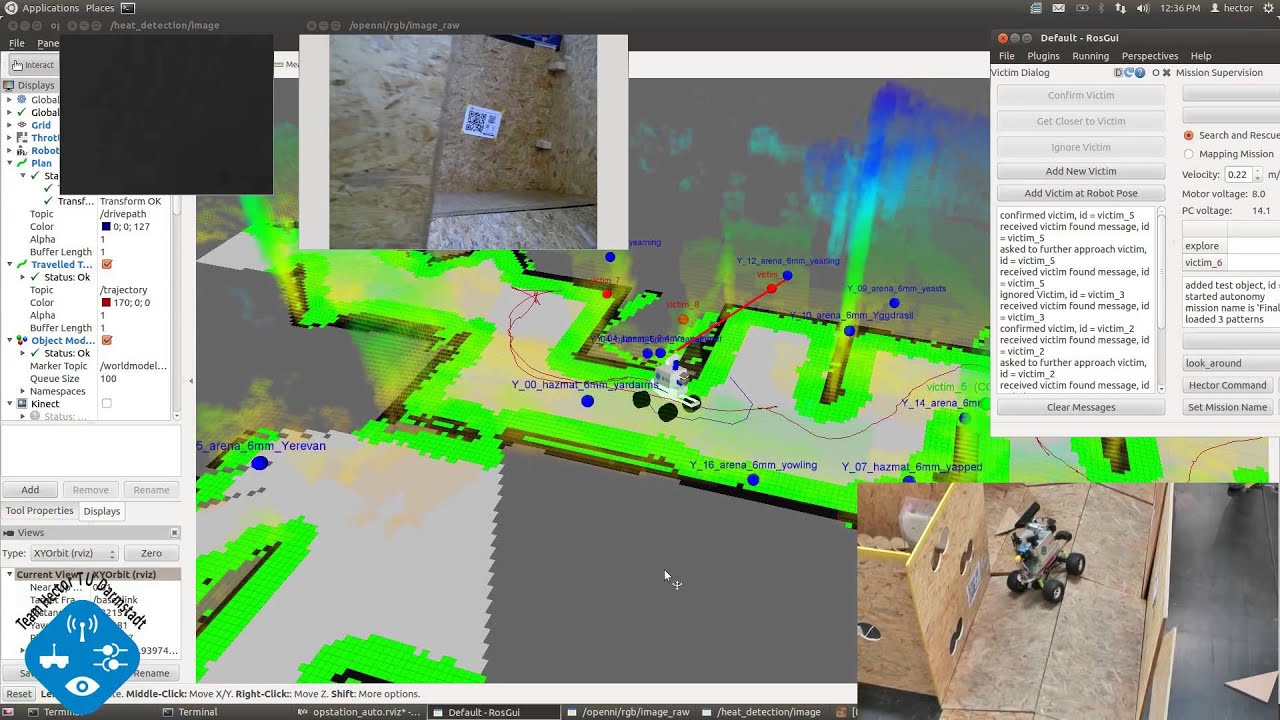Expand the Namespaces row
Viewport: 1280px width, 720px height.
pyautogui.click(x=22, y=391)
